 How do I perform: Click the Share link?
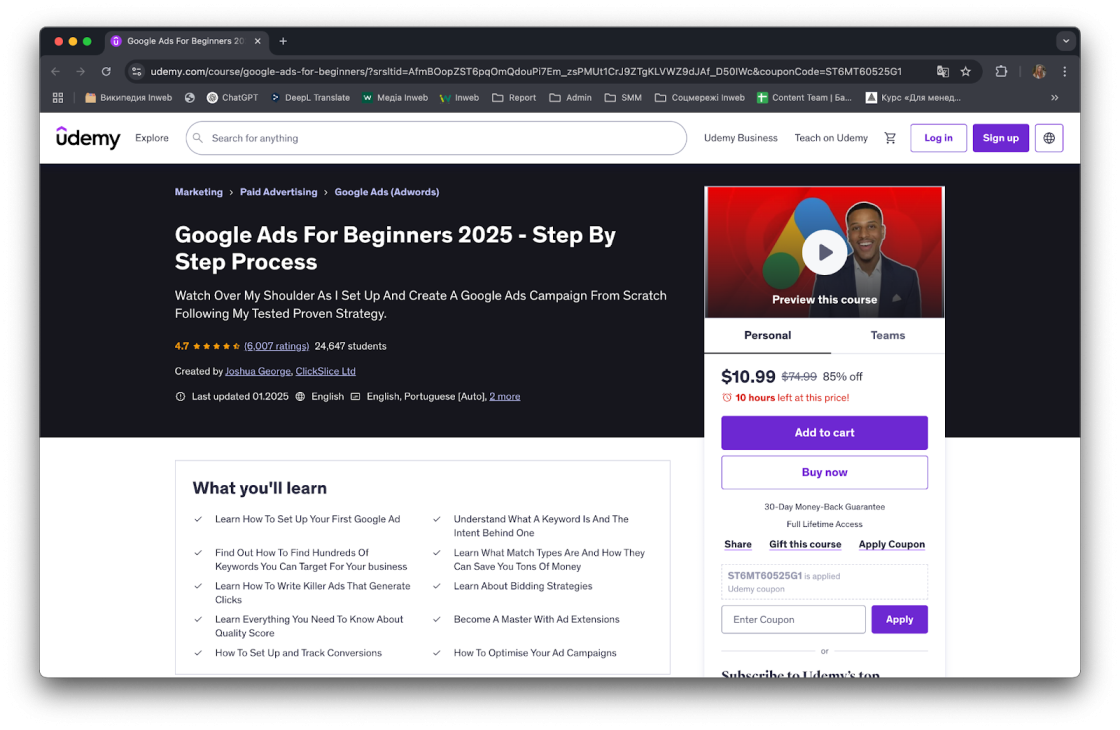coord(738,544)
